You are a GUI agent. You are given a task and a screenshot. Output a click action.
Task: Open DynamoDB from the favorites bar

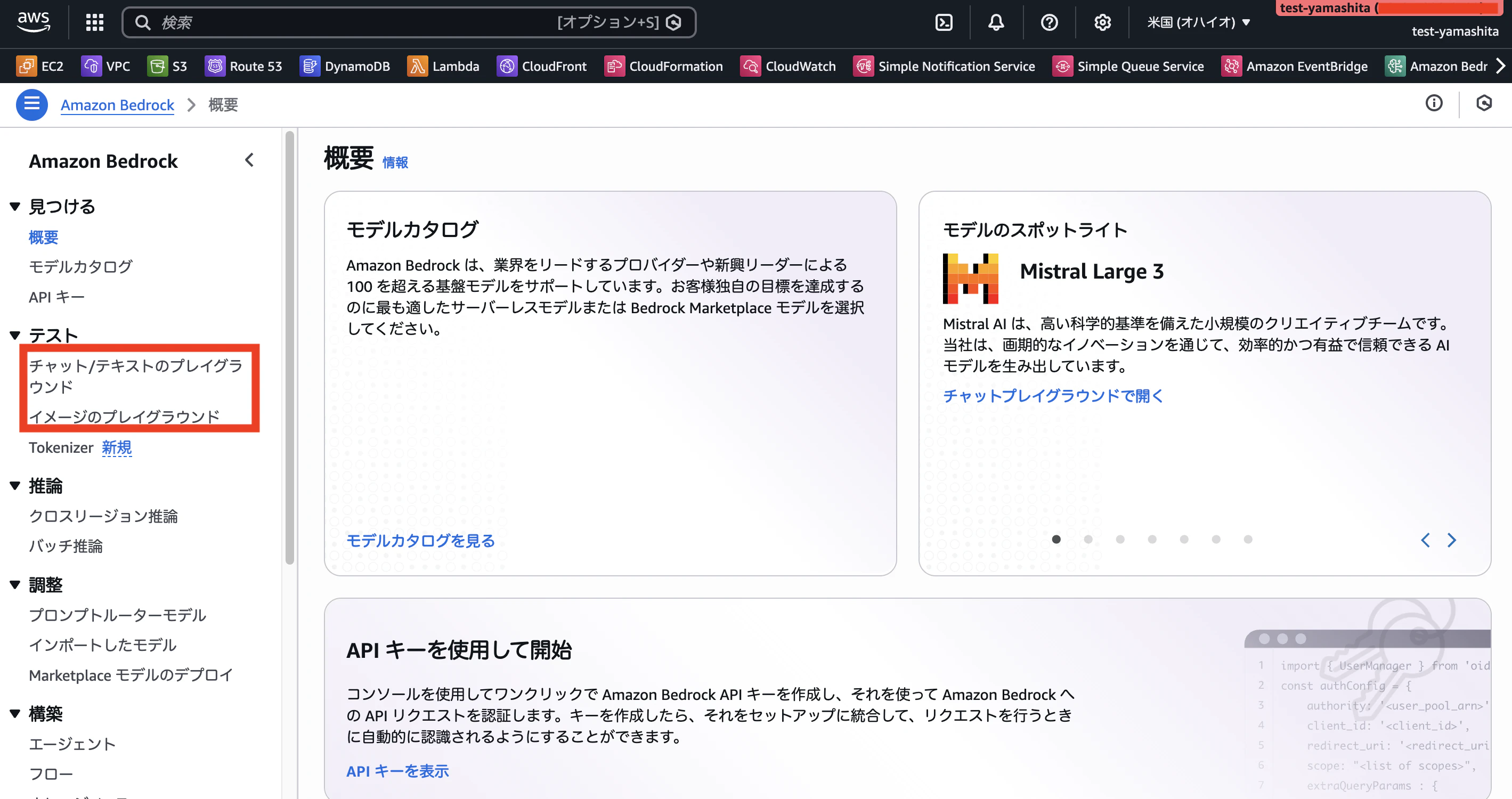click(x=345, y=66)
